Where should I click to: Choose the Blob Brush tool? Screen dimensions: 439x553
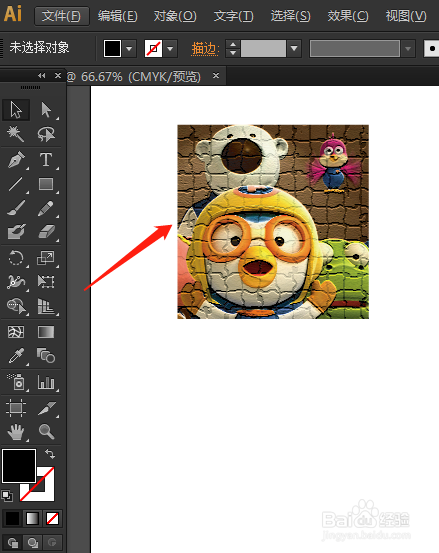click(x=16, y=232)
